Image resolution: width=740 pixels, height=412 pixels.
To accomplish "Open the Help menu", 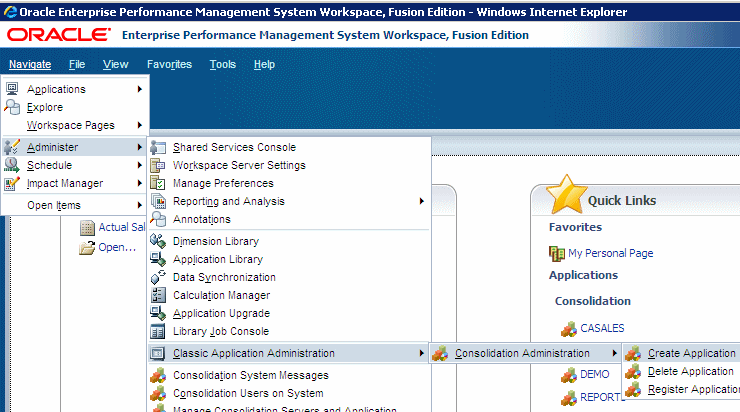I will tap(264, 64).
